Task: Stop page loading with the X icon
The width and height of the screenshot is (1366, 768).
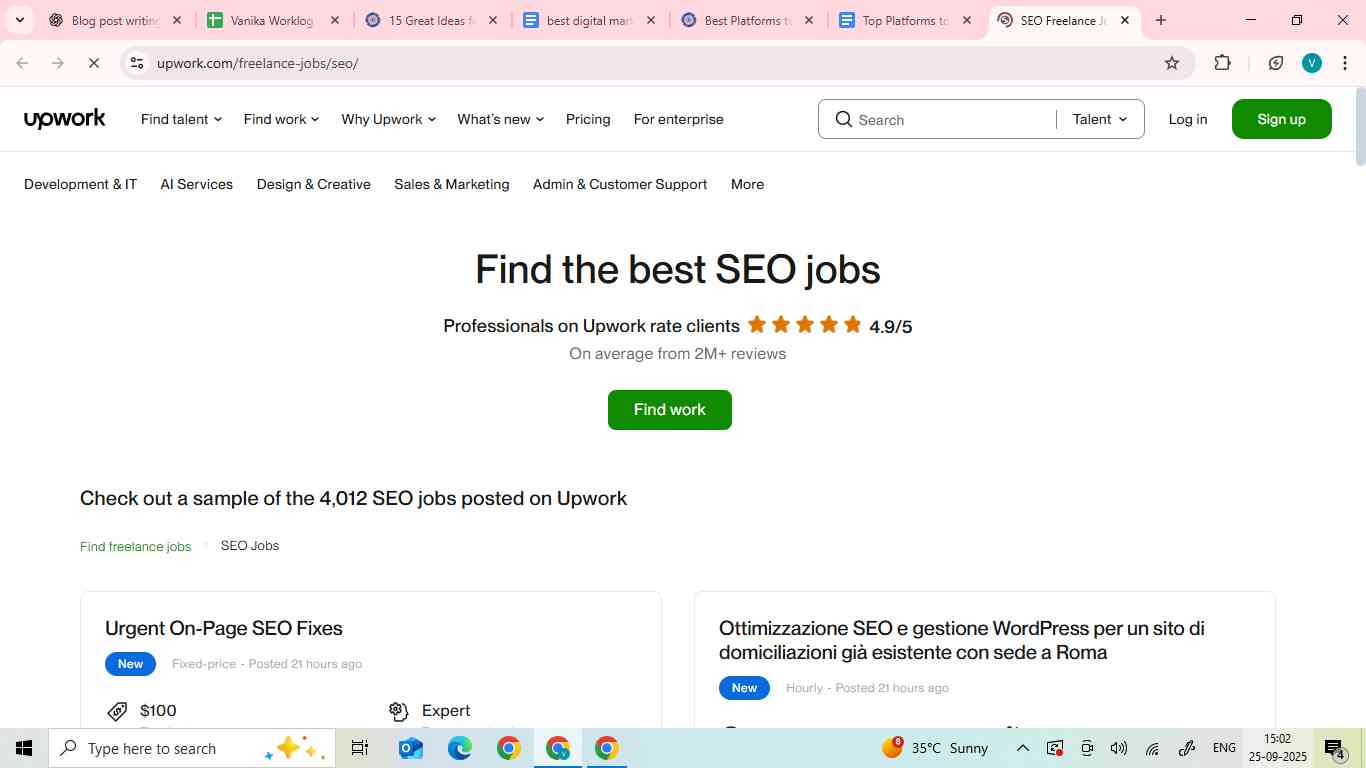Action: point(94,62)
